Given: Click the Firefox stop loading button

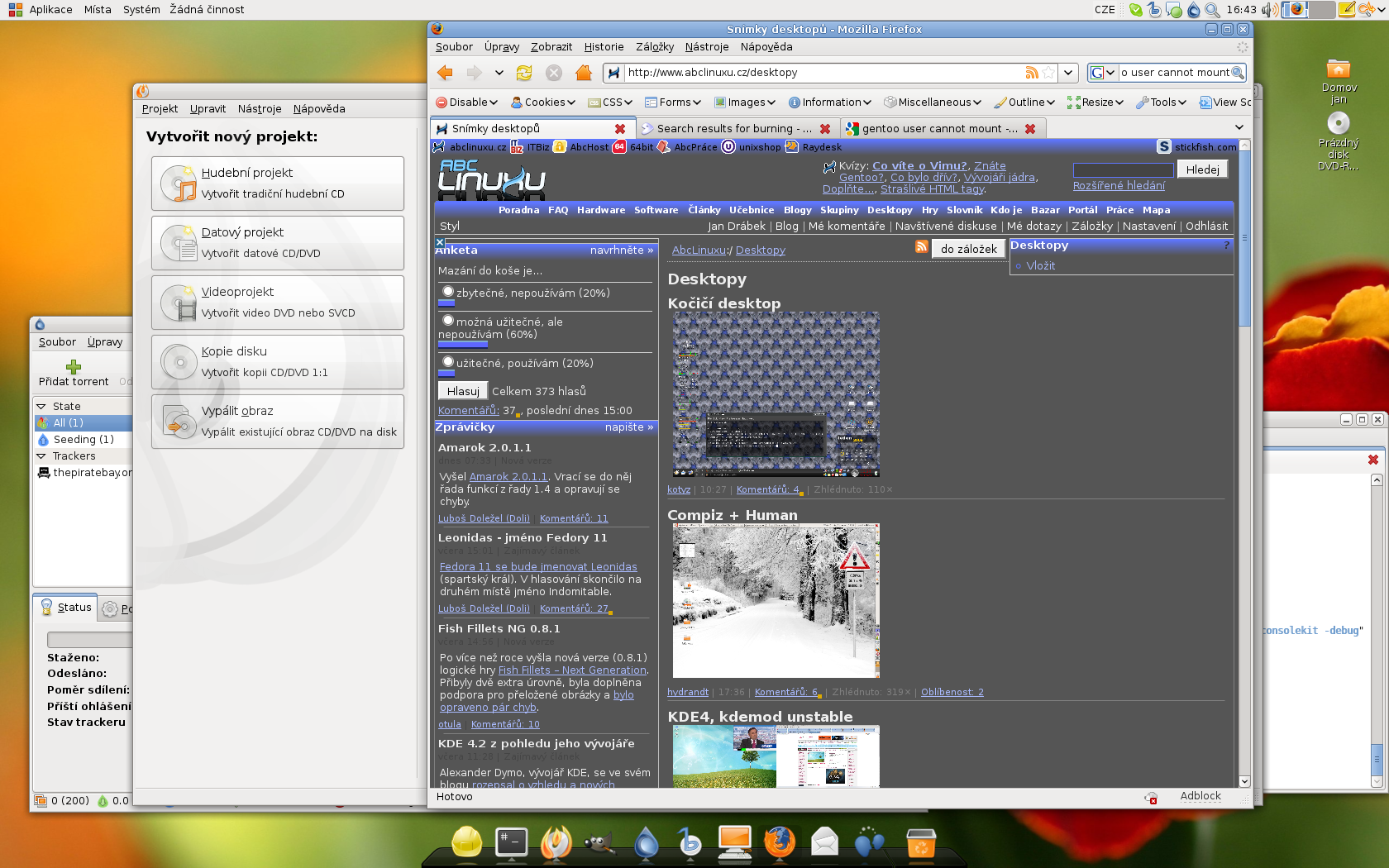Looking at the screenshot, I should pos(554,73).
